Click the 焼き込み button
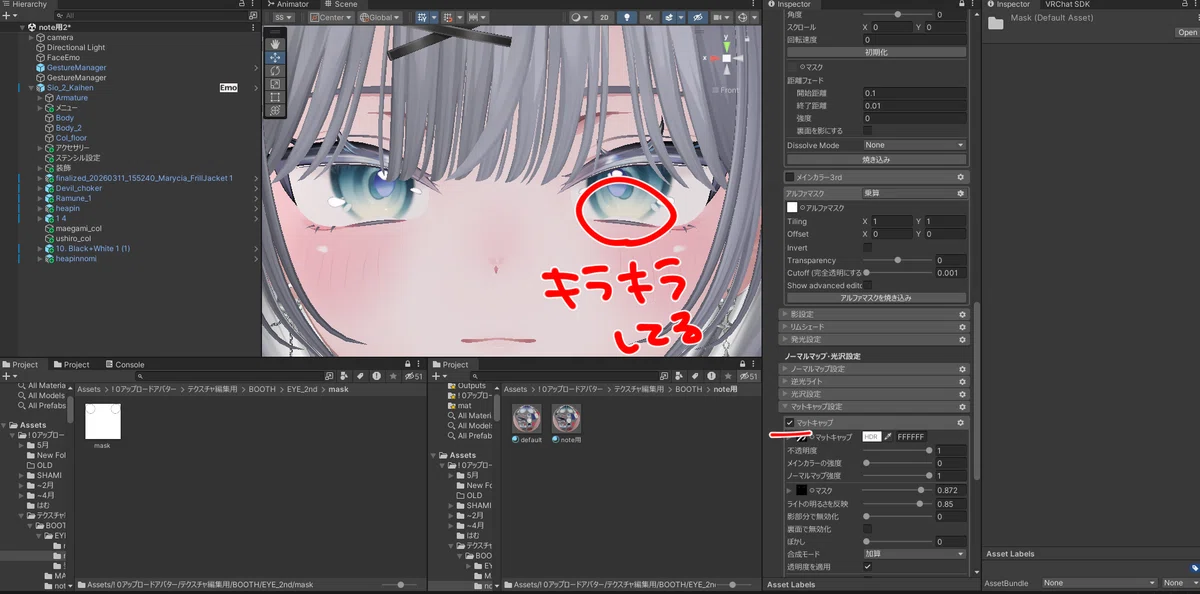Image resolution: width=1200 pixels, height=594 pixels. pyautogui.click(x=876, y=159)
